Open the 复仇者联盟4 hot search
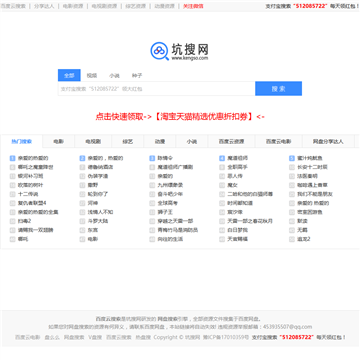Viewport: 360px width, 360px height. click(x=32, y=203)
